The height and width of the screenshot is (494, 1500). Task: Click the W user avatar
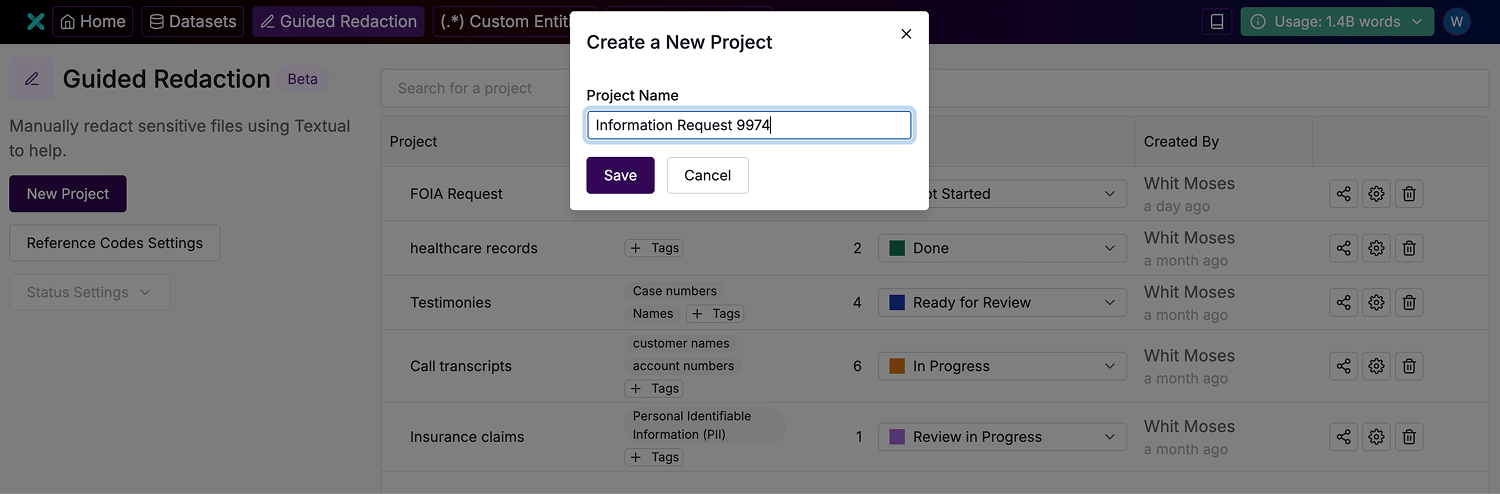1457,22
